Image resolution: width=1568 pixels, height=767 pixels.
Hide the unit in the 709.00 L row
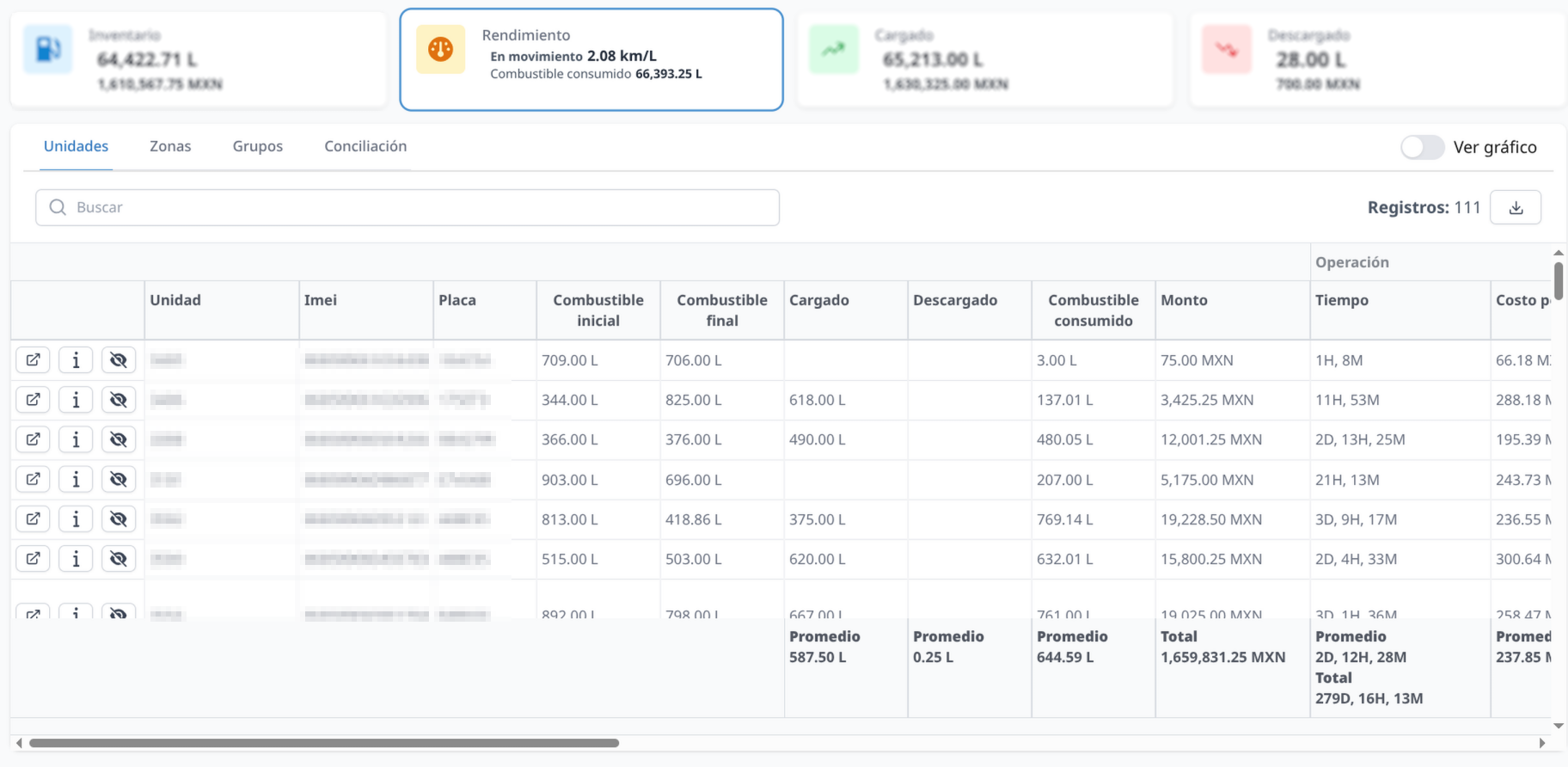[119, 360]
